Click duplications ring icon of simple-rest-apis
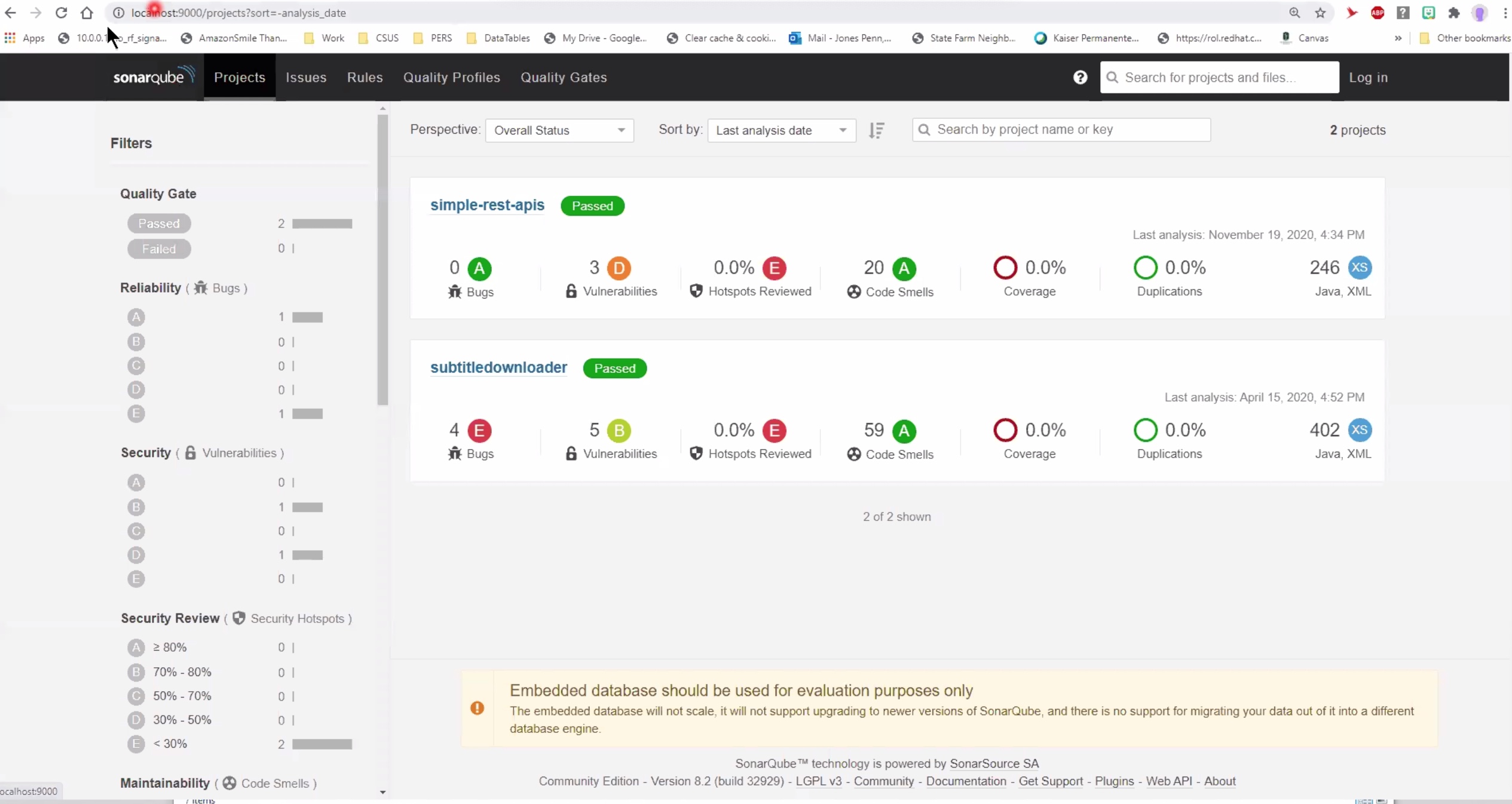This screenshot has height=804, width=1512. coord(1145,267)
